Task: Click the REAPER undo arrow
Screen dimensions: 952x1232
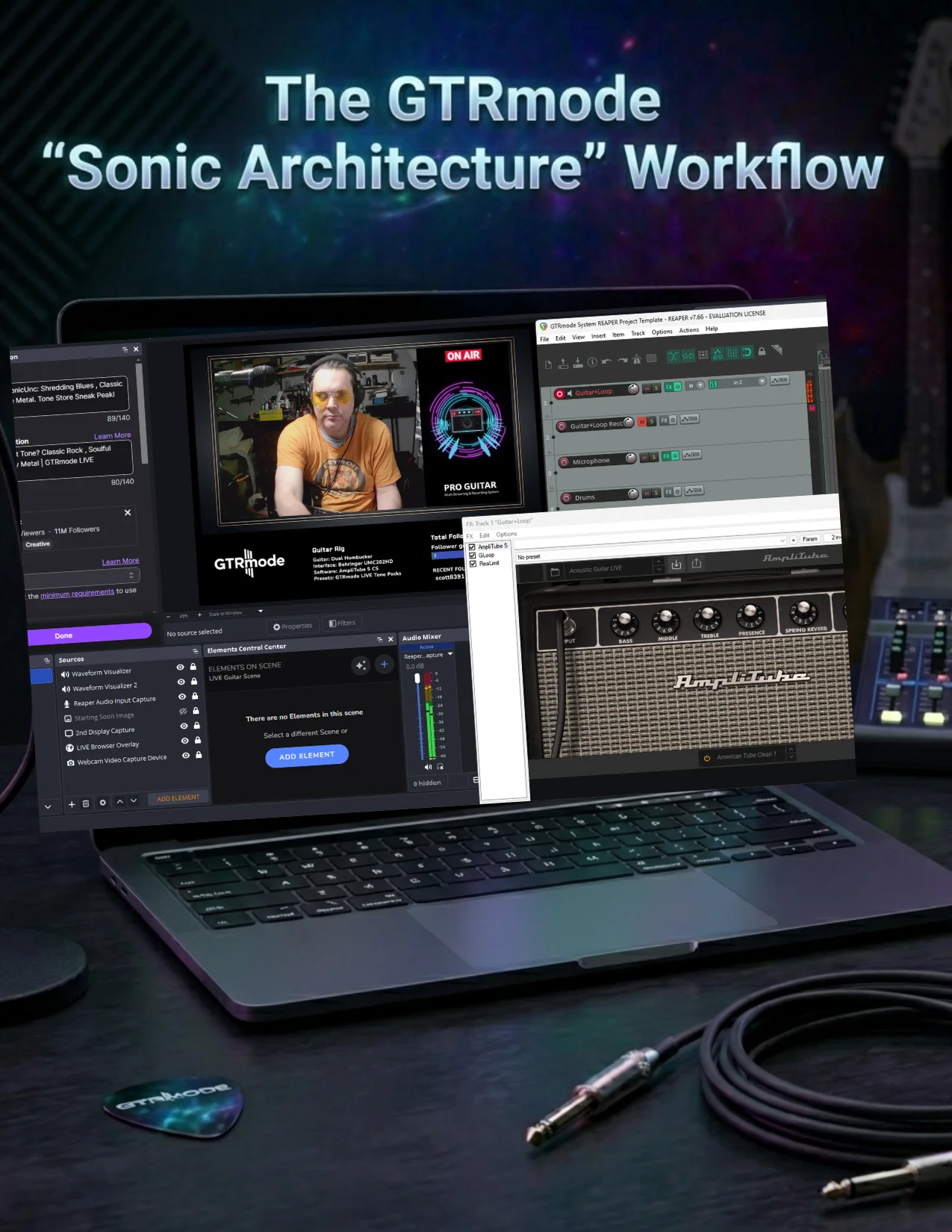Action: tap(606, 361)
